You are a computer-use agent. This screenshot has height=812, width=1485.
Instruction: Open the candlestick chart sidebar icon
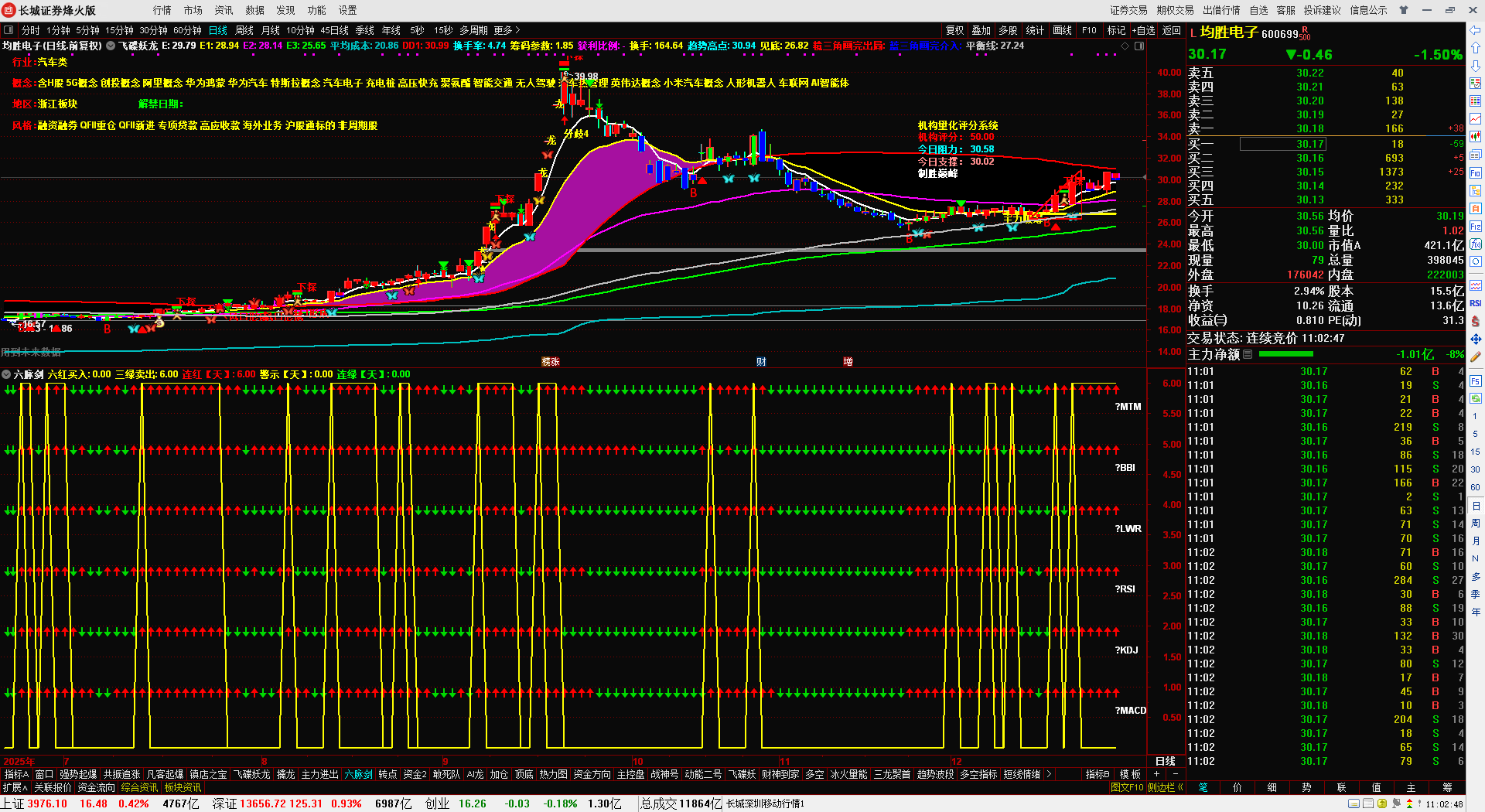click(1476, 136)
